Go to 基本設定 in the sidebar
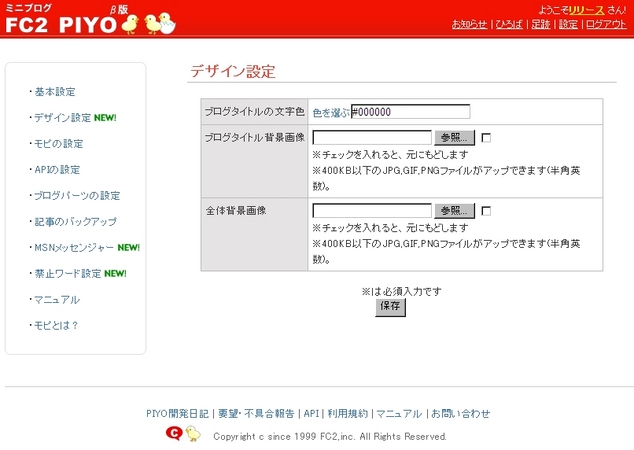The image size is (634, 450). [55, 92]
